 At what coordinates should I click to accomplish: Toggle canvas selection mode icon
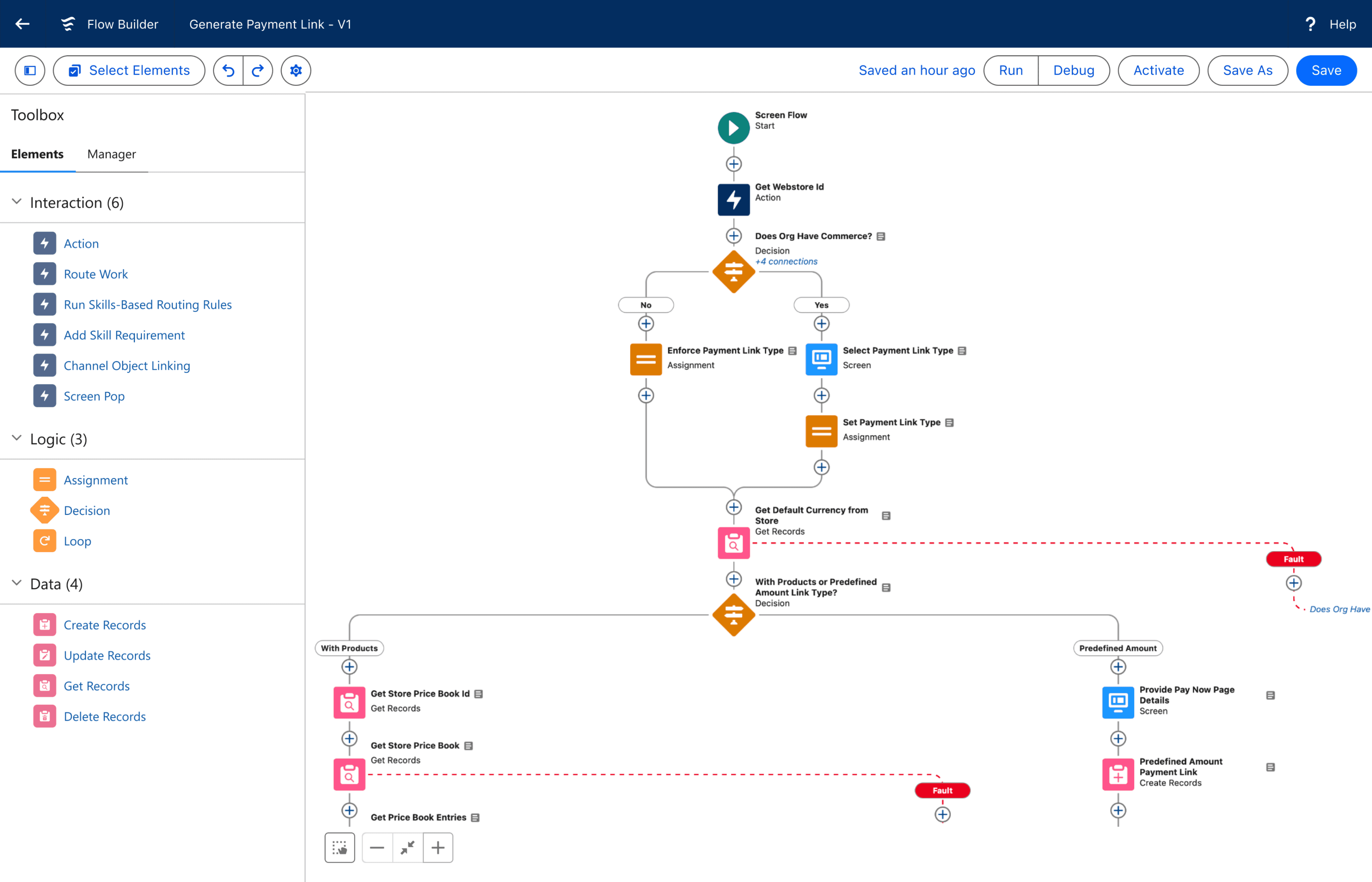340,847
